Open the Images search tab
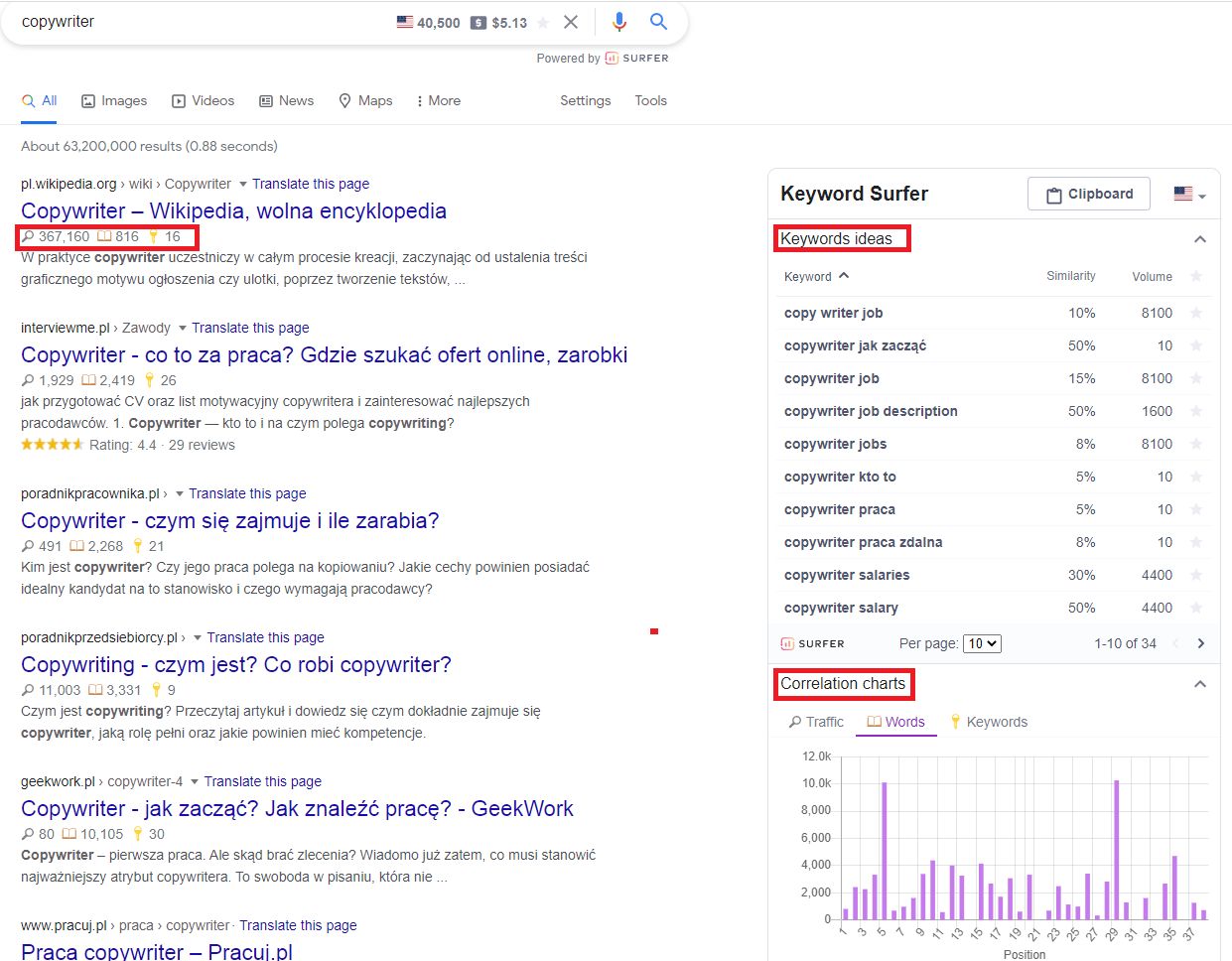The height and width of the screenshot is (961, 1232). pos(114,101)
